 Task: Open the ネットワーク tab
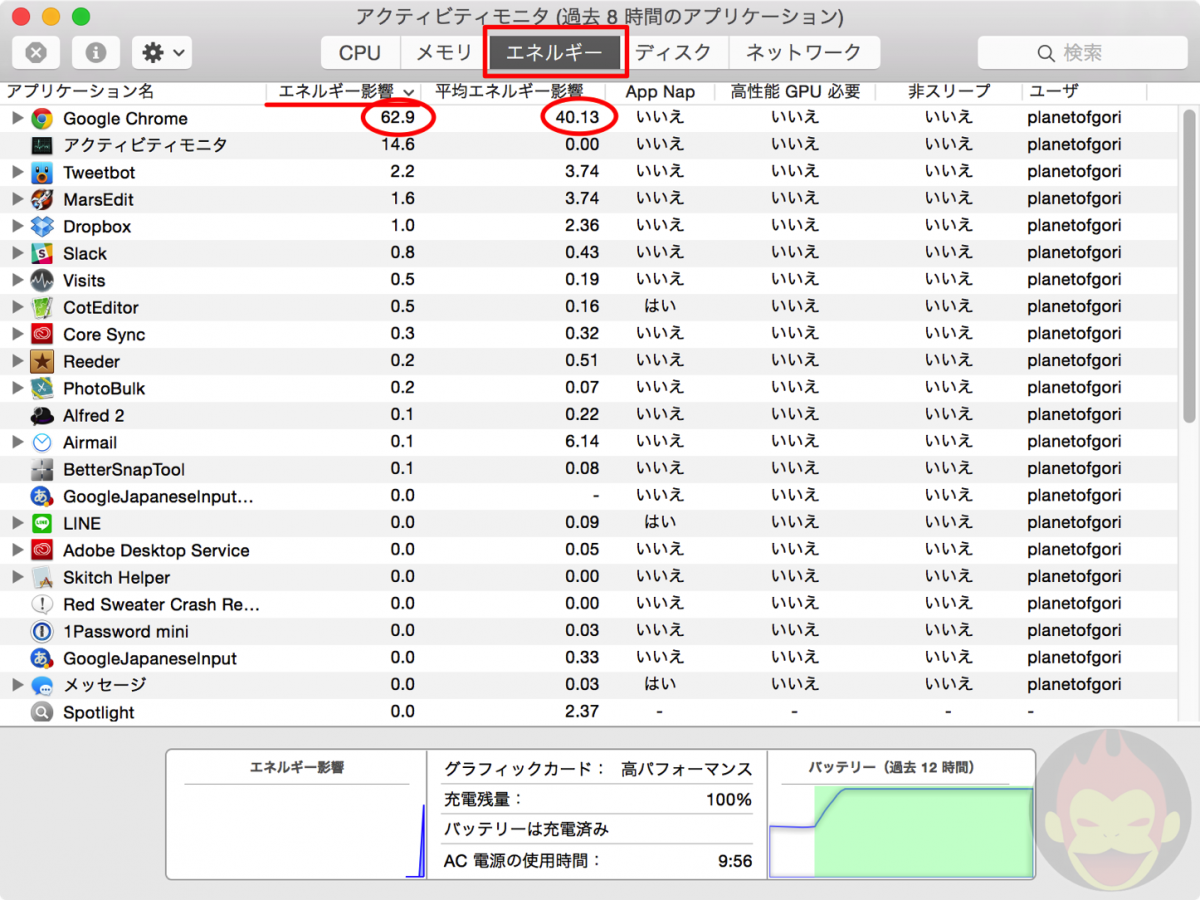[x=803, y=53]
